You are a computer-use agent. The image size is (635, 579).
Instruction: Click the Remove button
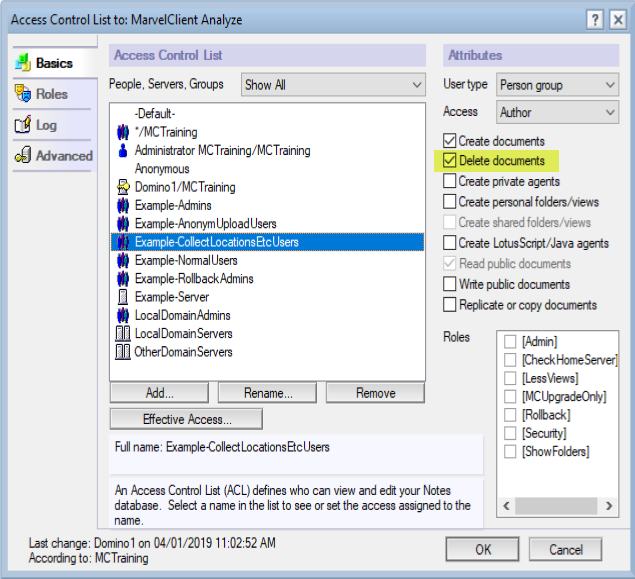click(375, 393)
